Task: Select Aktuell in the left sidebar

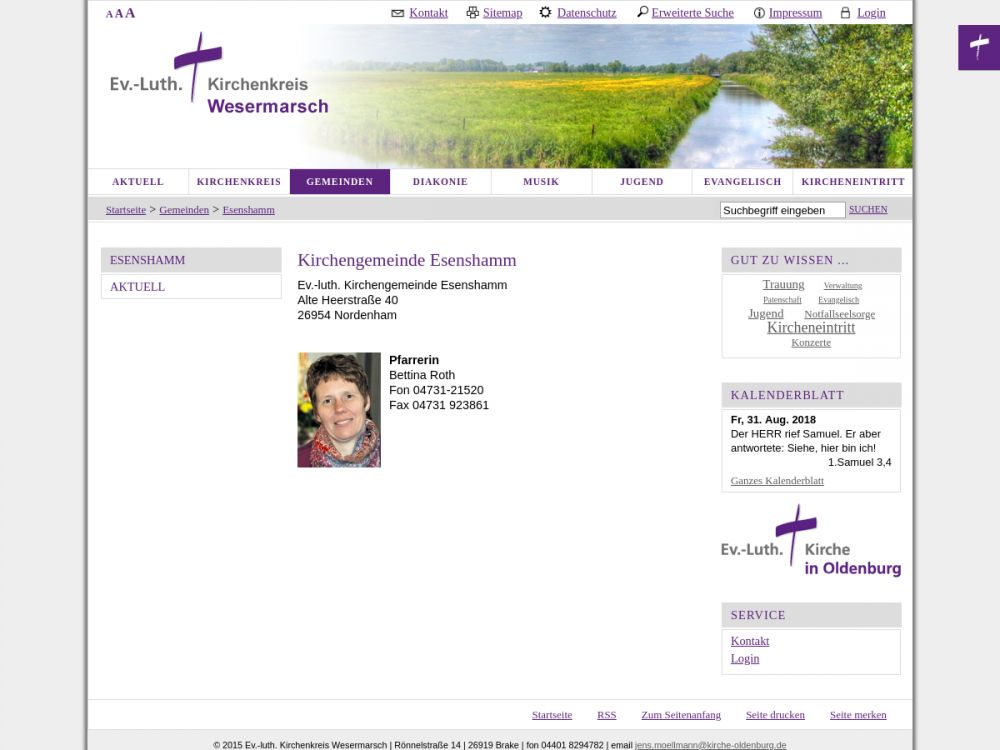Action: click(138, 287)
